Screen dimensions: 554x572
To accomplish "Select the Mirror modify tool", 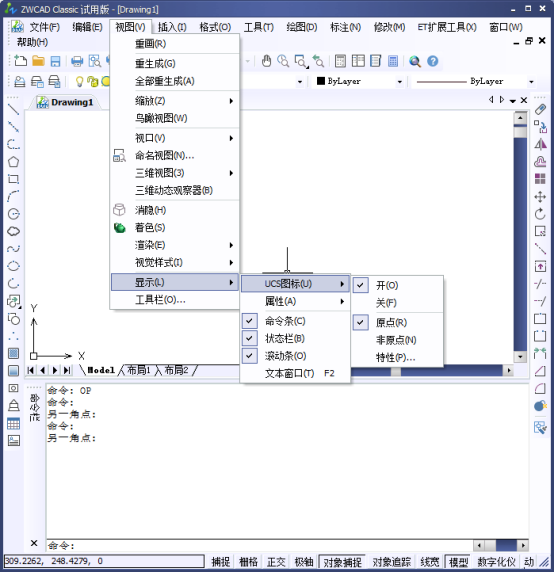I will tap(540, 144).
